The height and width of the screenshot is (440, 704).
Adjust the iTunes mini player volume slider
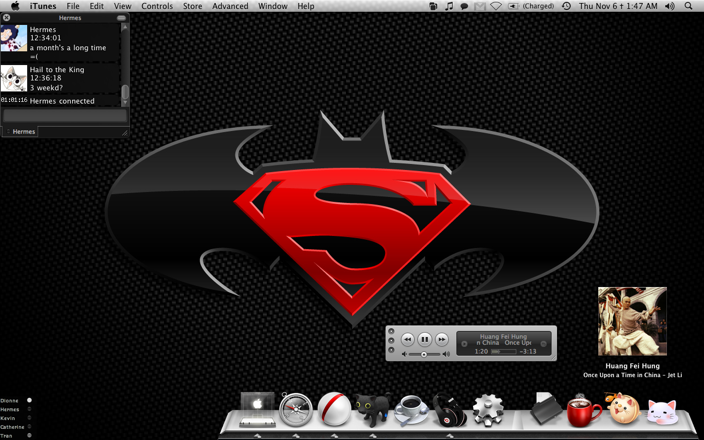coord(424,354)
